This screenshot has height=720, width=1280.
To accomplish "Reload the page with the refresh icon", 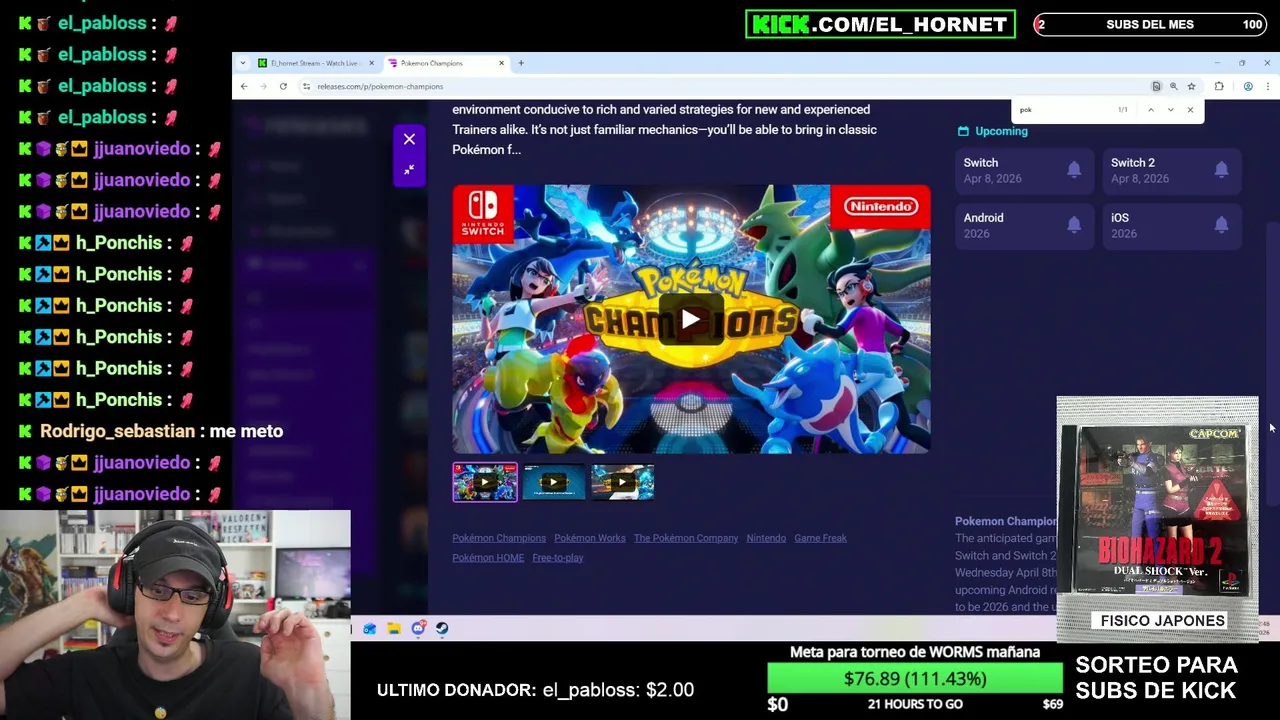I will [x=283, y=86].
